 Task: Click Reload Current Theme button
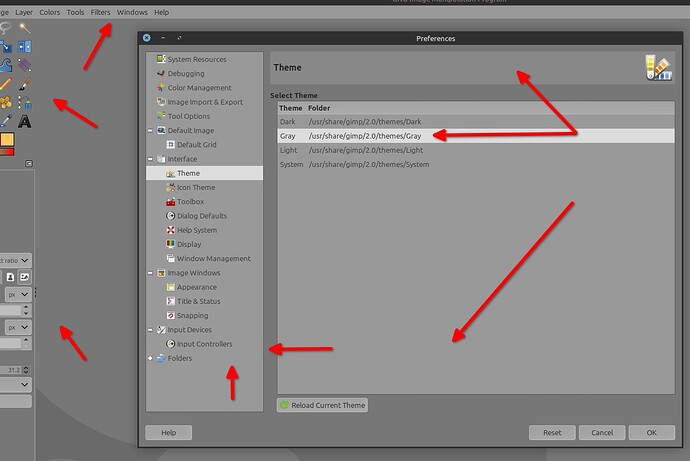323,405
